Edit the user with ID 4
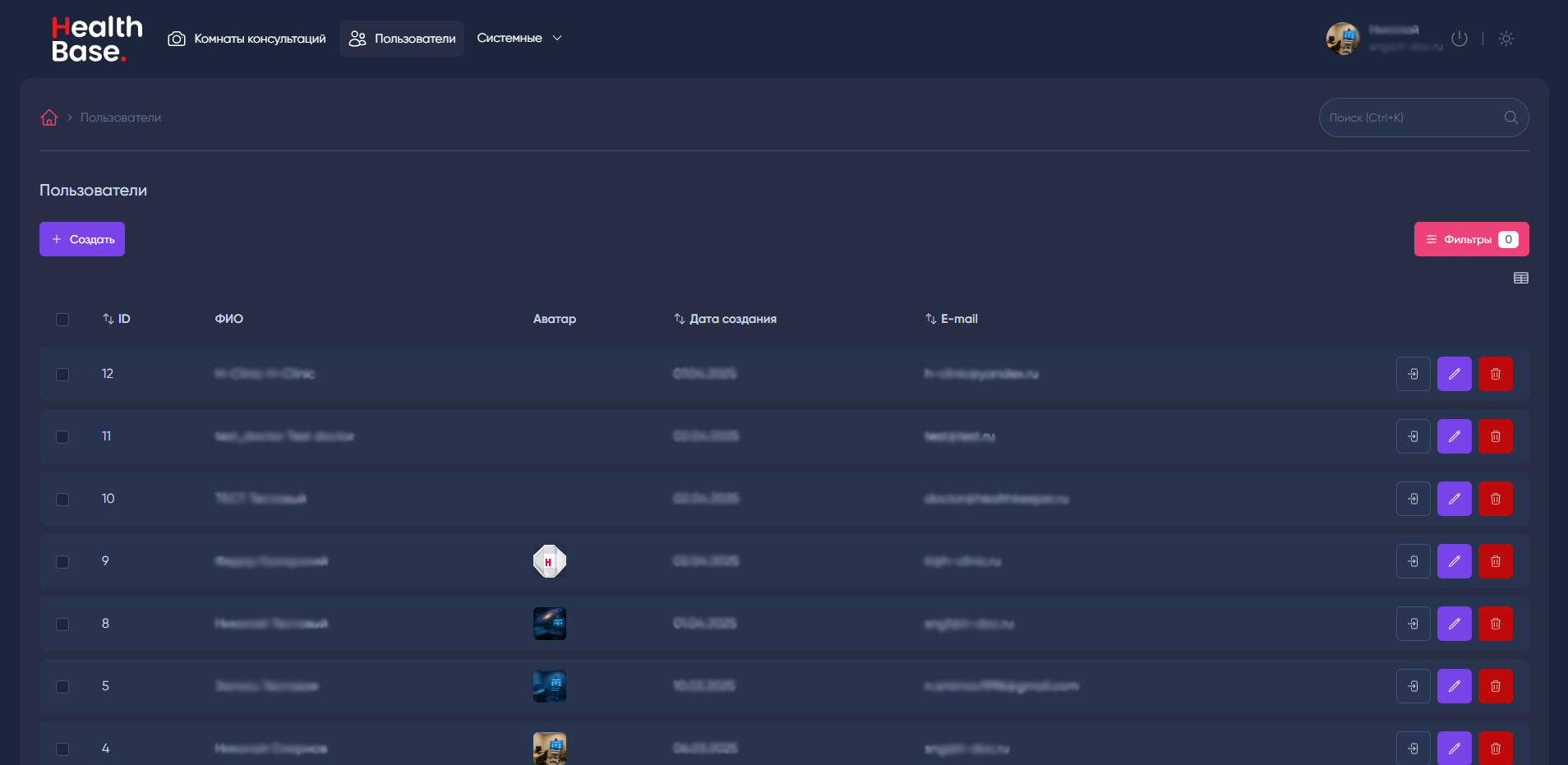Viewport: 1568px width, 765px height. tap(1455, 748)
